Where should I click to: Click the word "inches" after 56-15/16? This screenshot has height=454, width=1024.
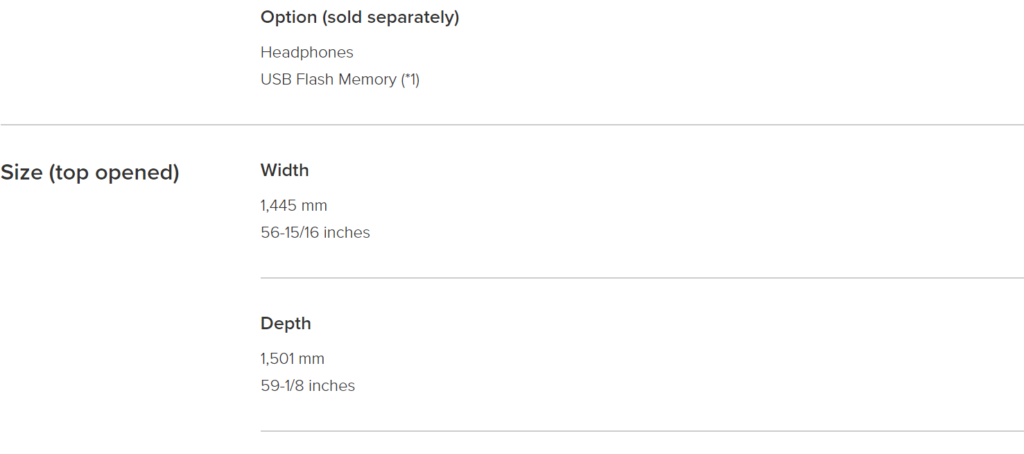(x=347, y=233)
